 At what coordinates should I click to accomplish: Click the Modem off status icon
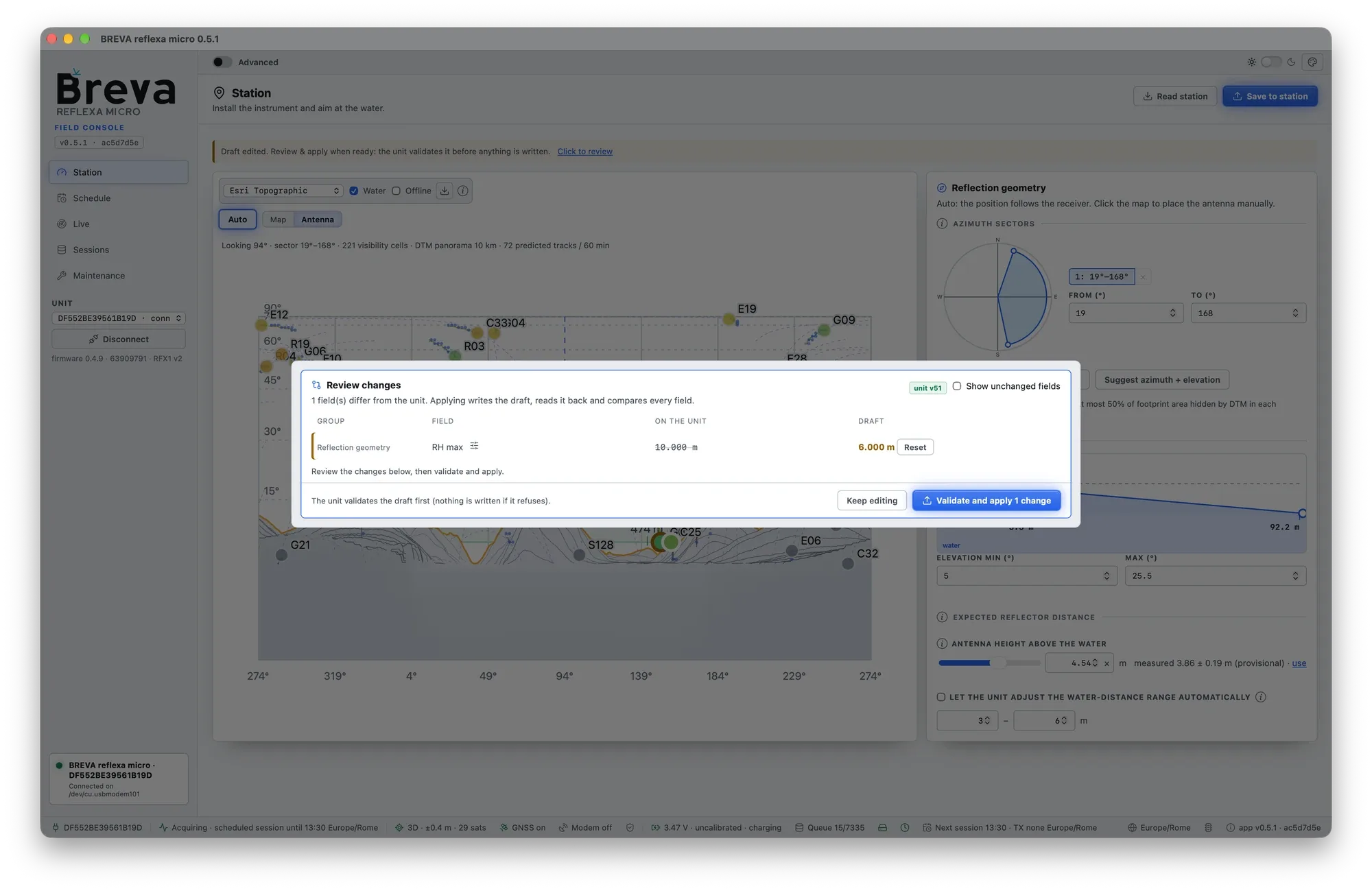pyautogui.click(x=563, y=828)
